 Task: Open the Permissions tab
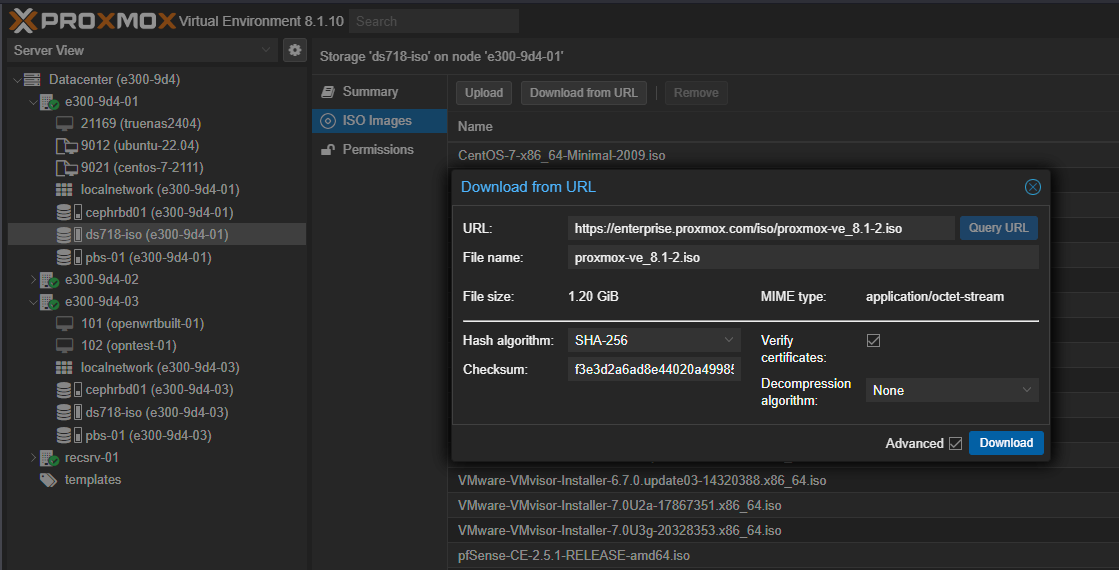(x=380, y=150)
